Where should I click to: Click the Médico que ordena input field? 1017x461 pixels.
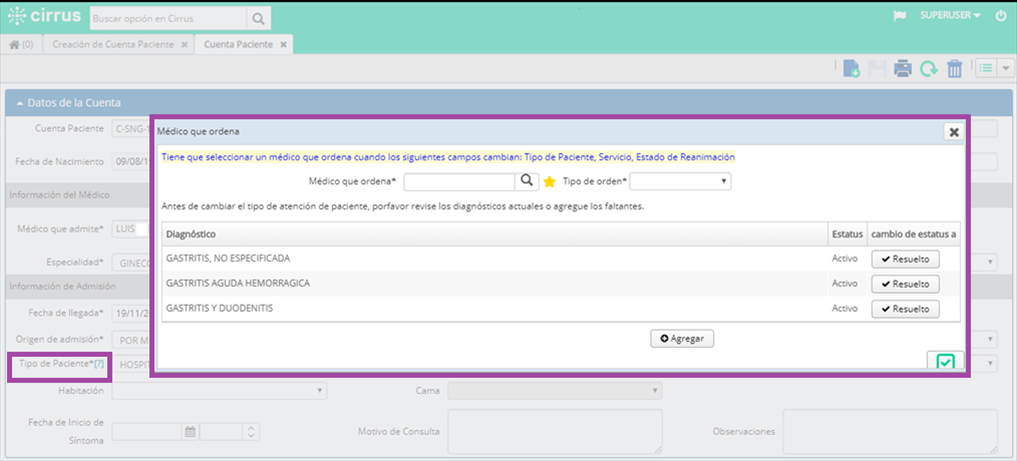[x=459, y=182]
